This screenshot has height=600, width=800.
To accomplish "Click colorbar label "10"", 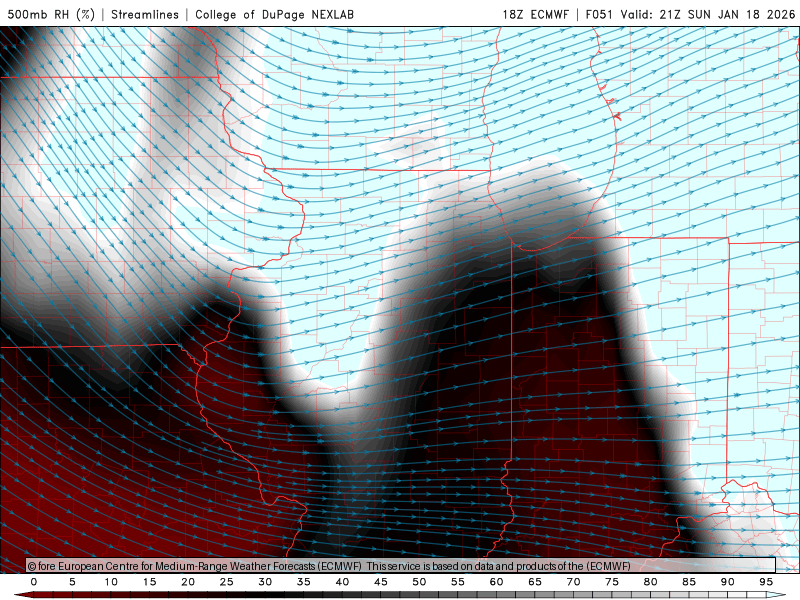I will (111, 582).
